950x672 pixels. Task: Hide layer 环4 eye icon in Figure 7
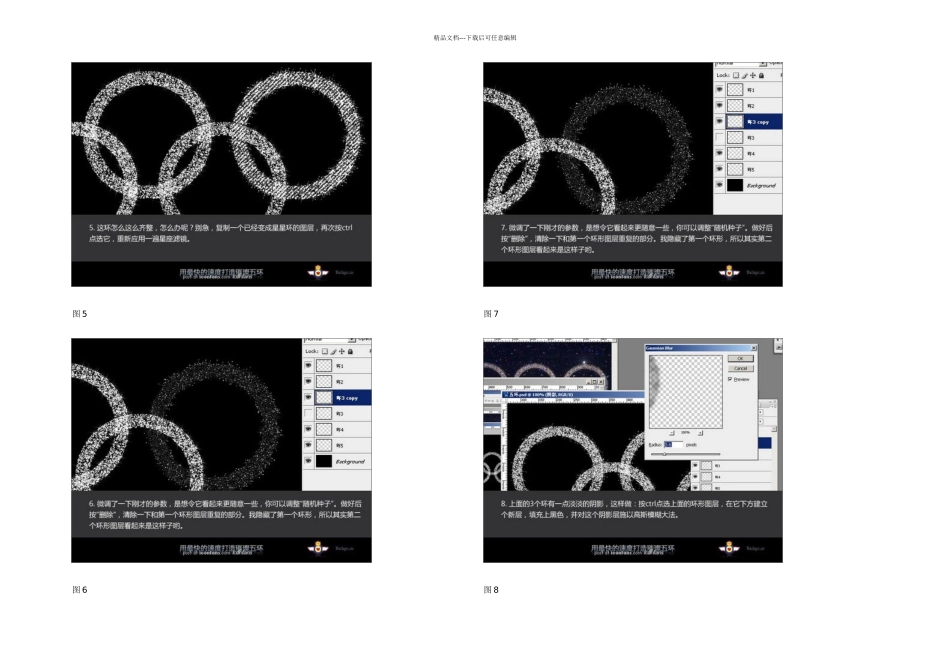click(x=720, y=153)
